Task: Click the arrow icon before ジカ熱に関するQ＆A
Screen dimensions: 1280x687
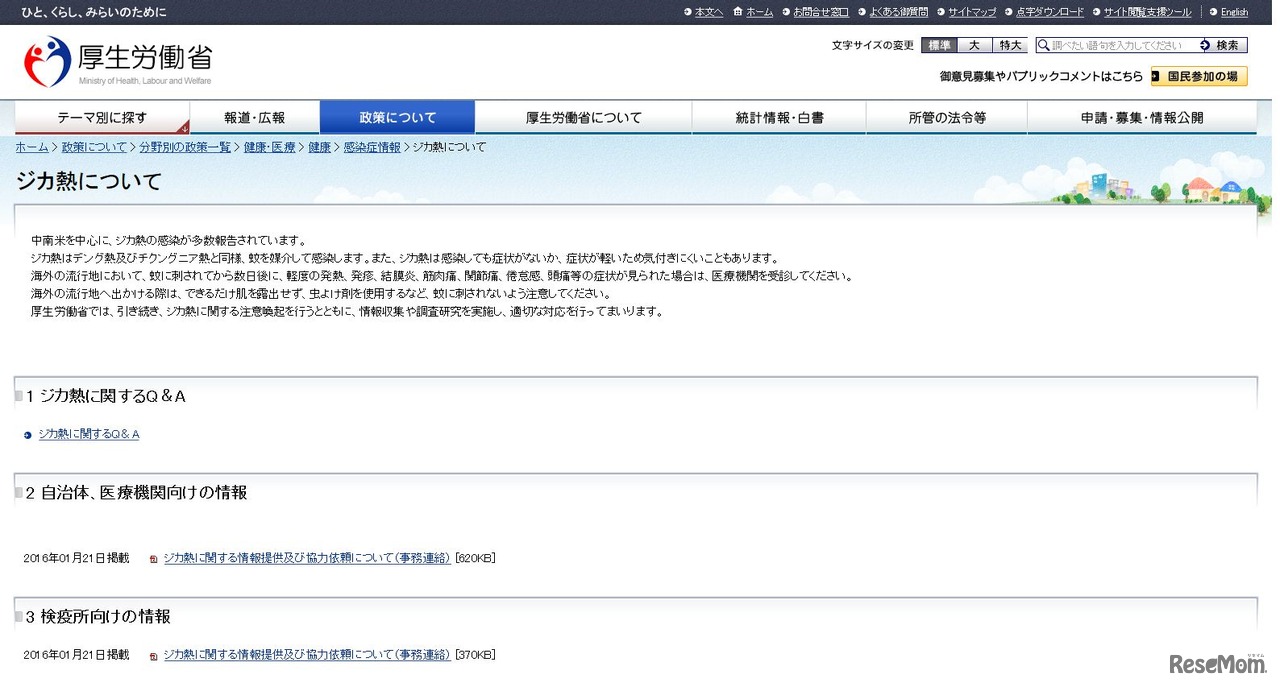Action: click(x=26, y=434)
